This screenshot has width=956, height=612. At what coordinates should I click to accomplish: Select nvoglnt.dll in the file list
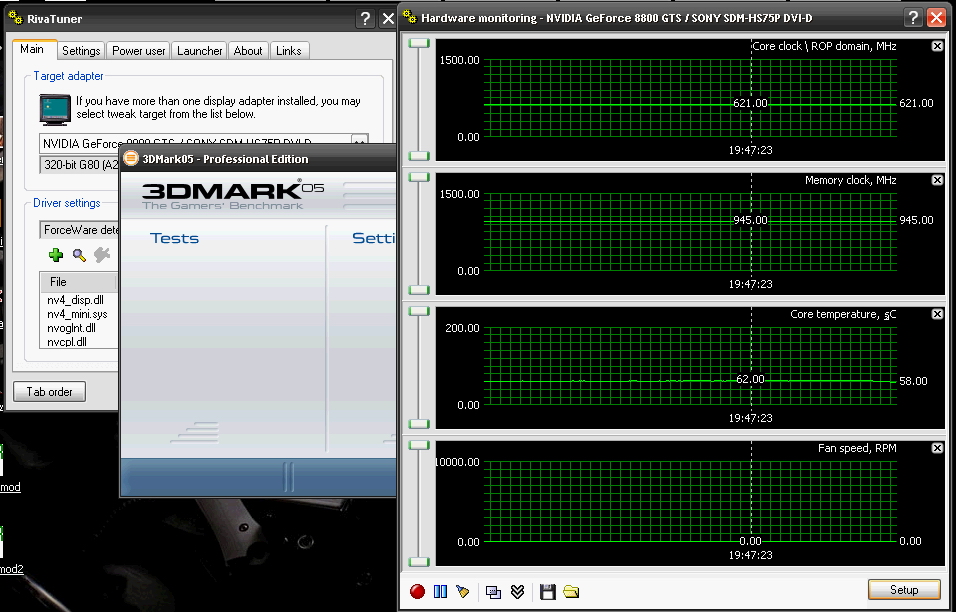point(71,328)
